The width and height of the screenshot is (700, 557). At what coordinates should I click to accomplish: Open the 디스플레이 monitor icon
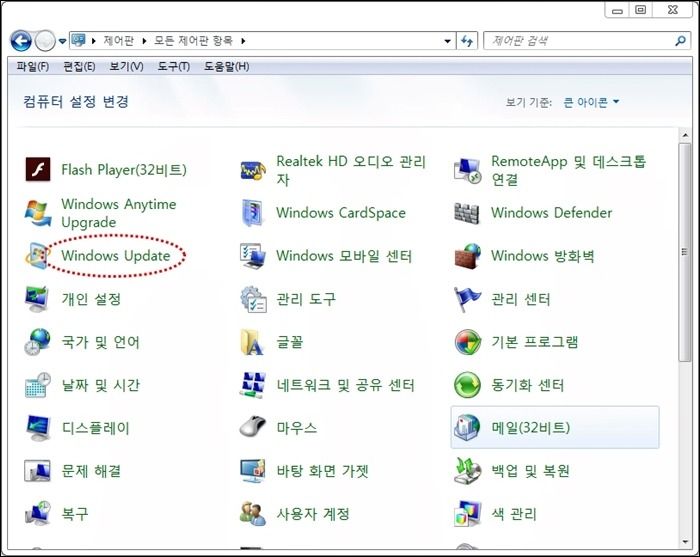click(38, 428)
